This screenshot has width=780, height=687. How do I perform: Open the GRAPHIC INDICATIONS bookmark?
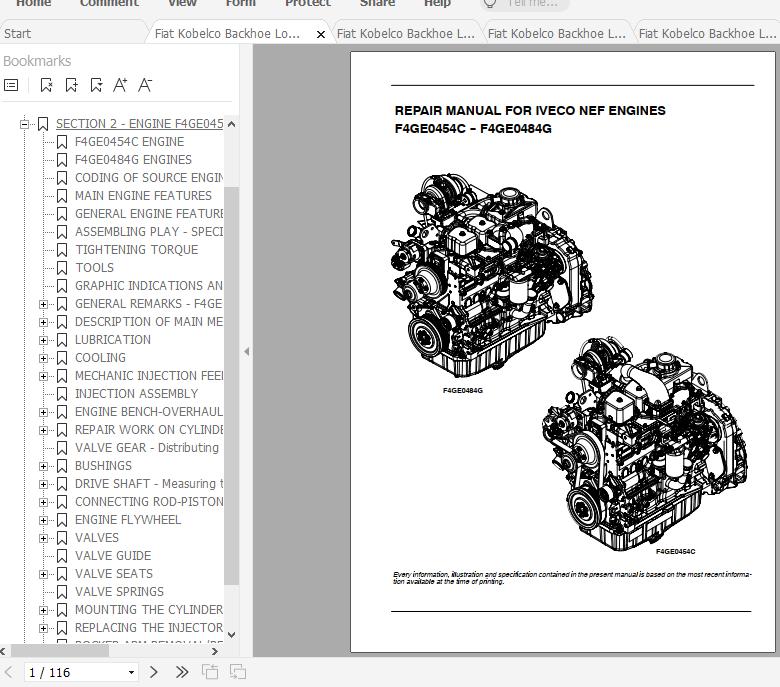tap(149, 286)
